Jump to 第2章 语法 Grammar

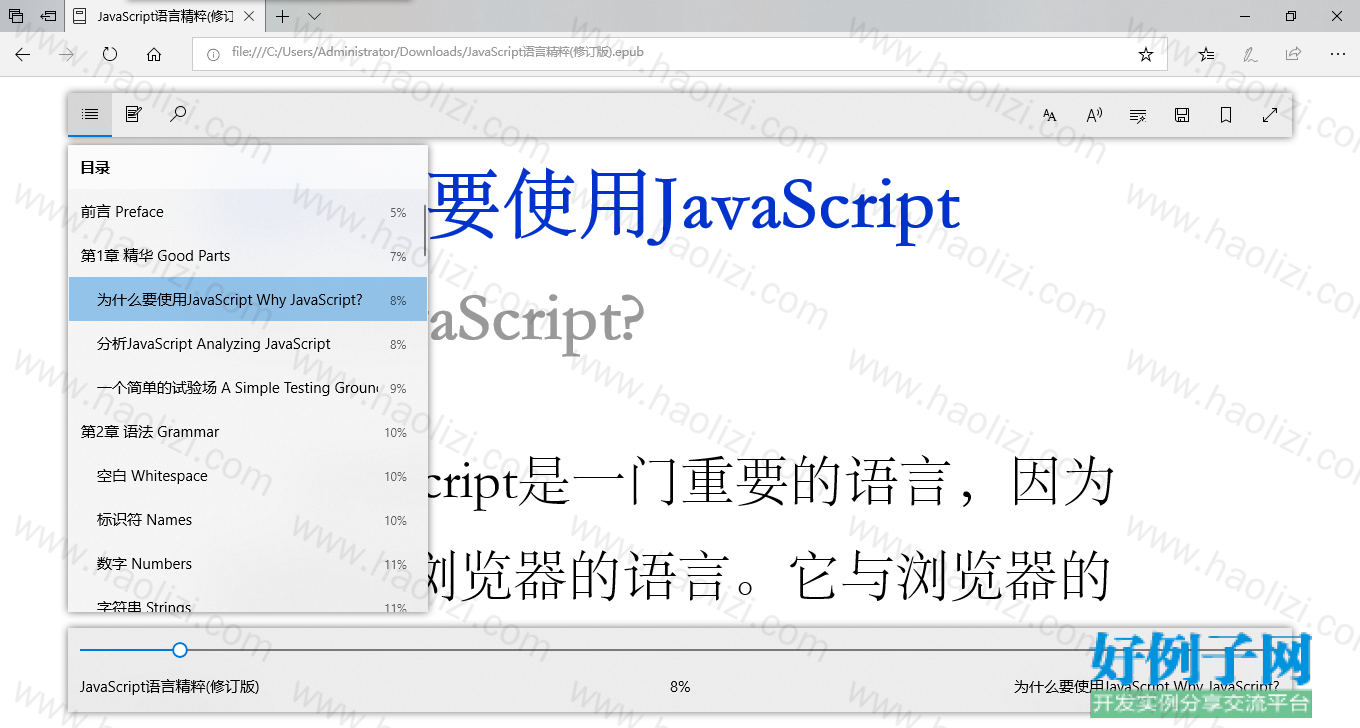247,432
